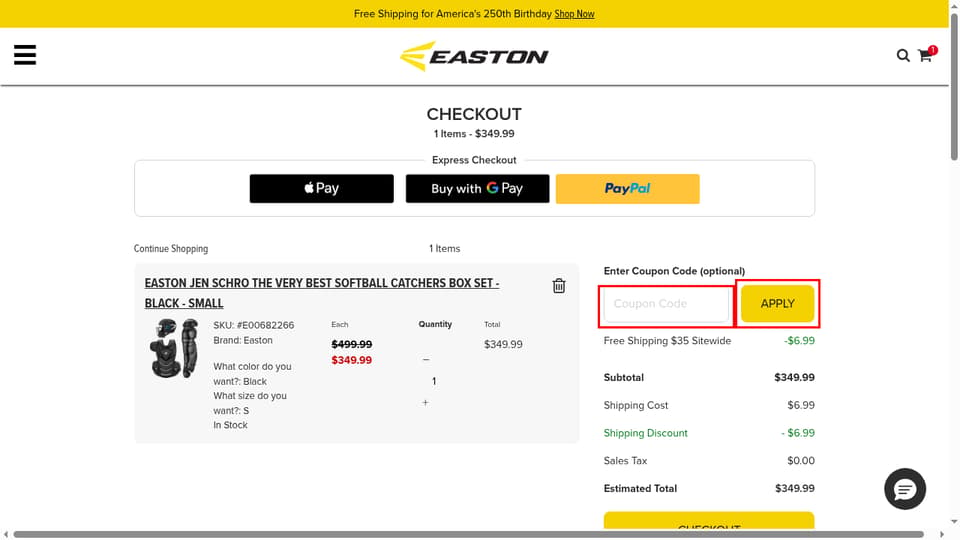Screen dimensions: 960x540
Task: Follow the Shop Now banner link
Action: coord(574,14)
